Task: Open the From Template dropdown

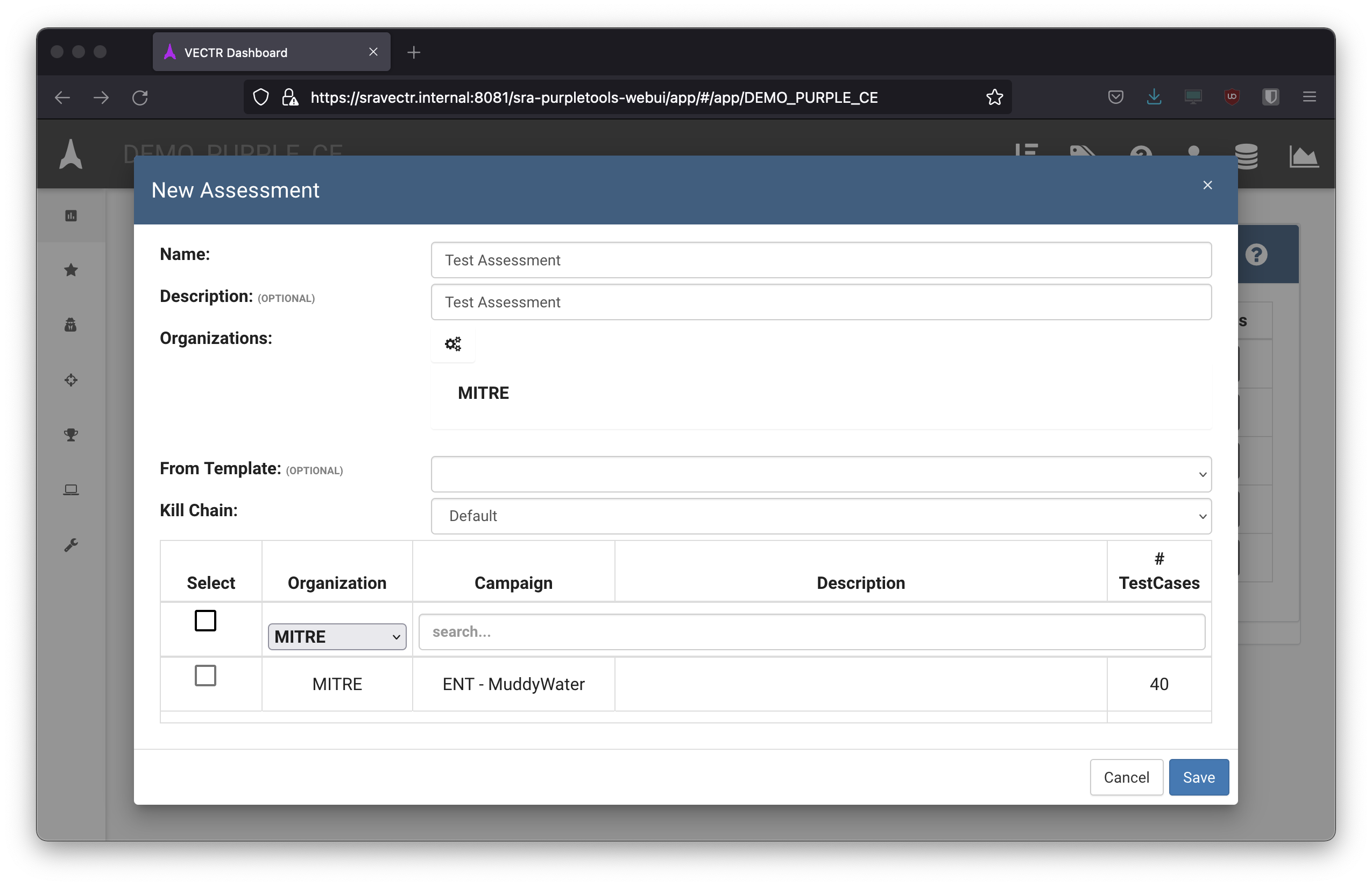Action: (821, 474)
